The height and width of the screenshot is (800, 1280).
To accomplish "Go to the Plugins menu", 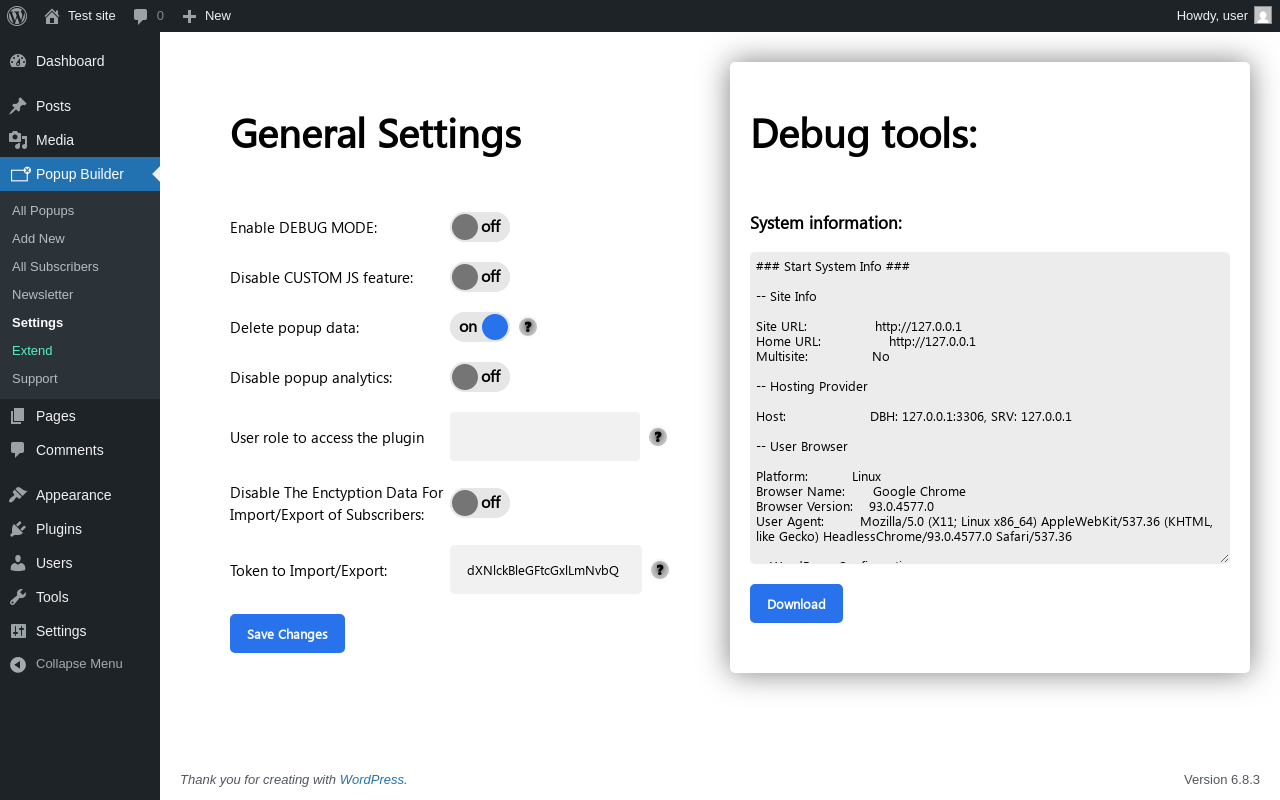I will [59, 529].
